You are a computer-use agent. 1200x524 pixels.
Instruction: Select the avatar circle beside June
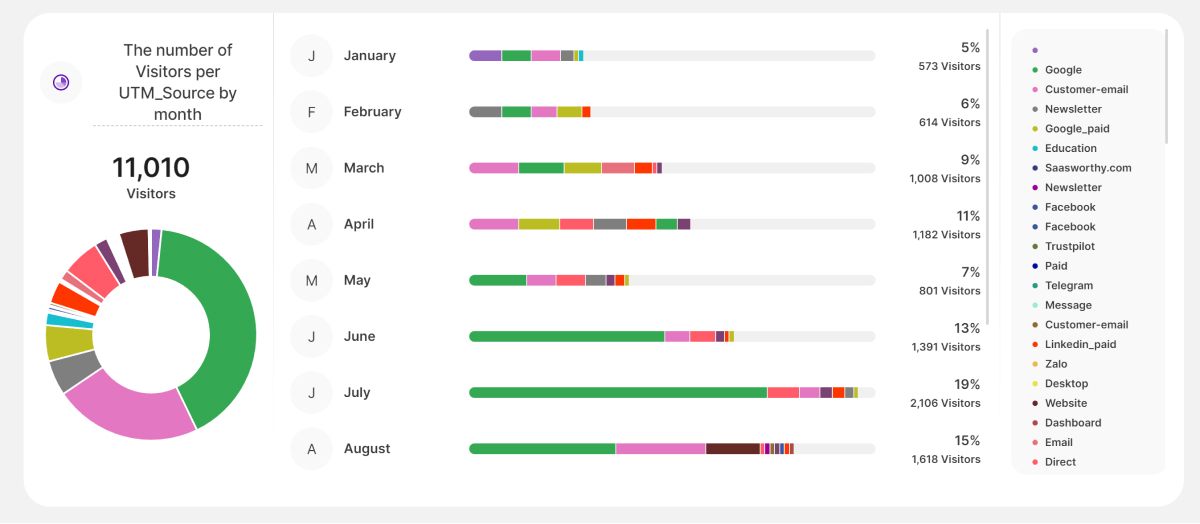click(x=311, y=336)
